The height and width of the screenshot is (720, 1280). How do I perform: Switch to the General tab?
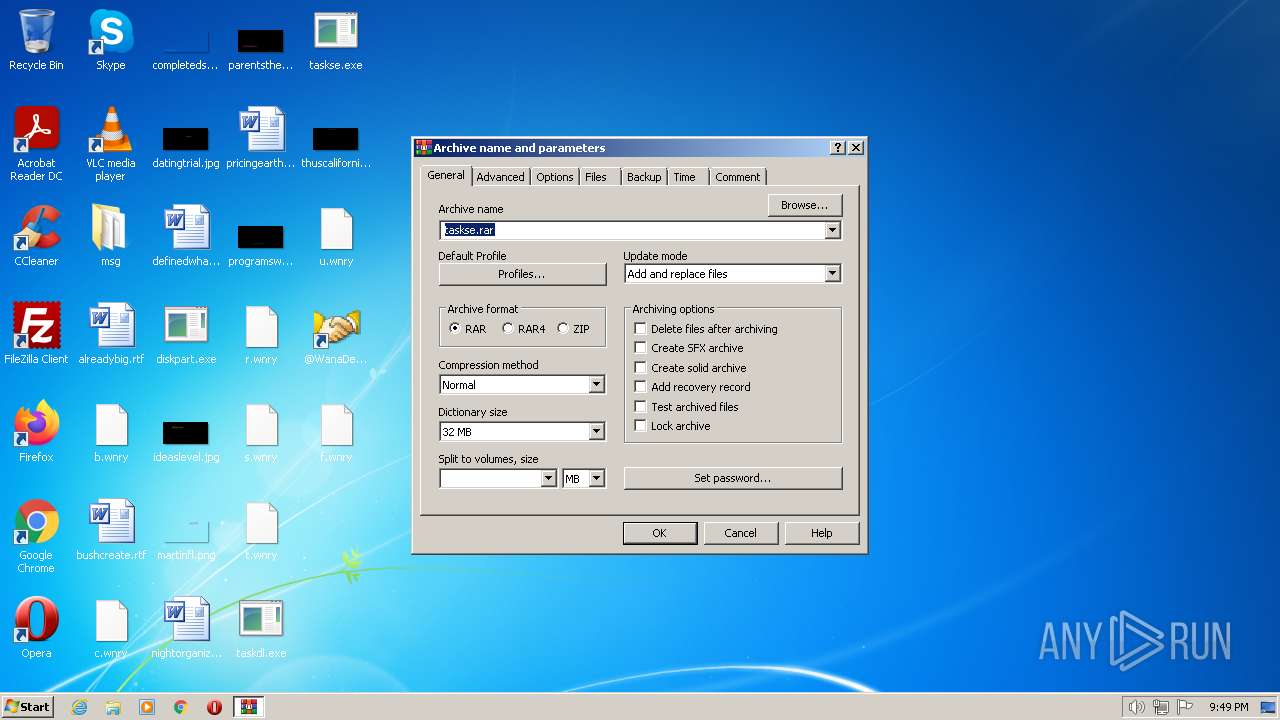click(446, 175)
